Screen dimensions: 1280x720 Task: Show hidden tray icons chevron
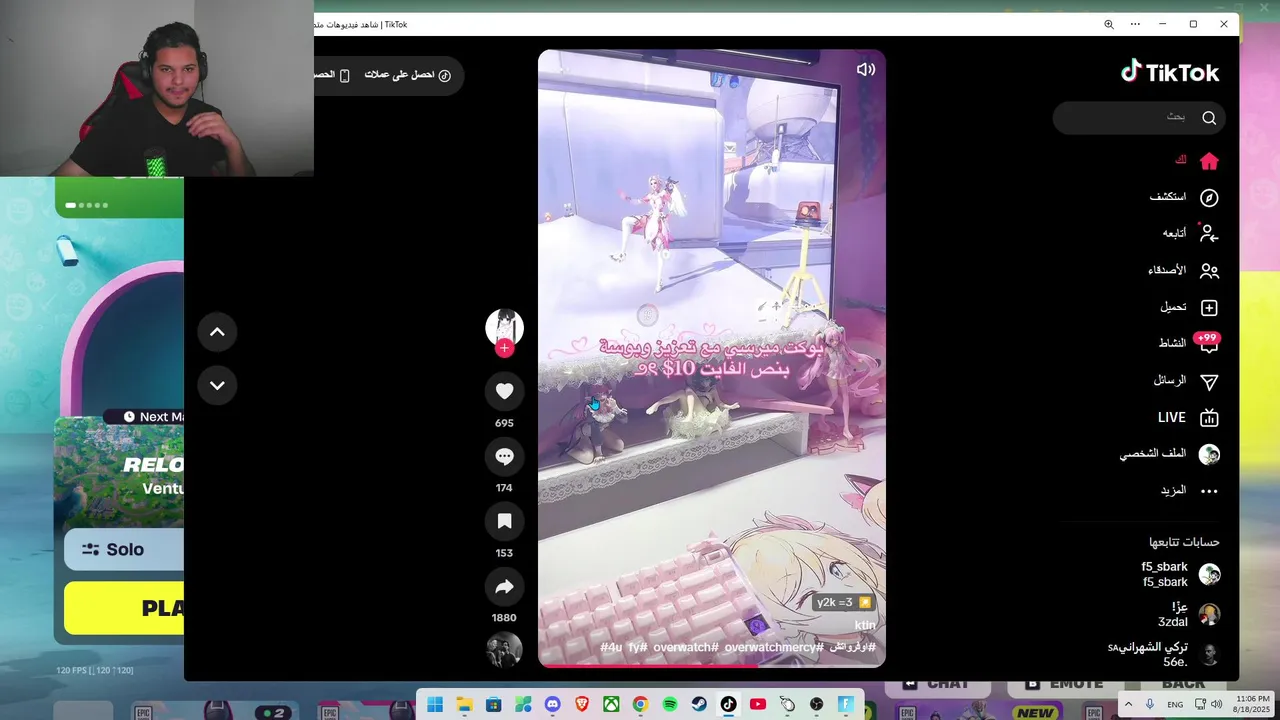(x=1129, y=704)
